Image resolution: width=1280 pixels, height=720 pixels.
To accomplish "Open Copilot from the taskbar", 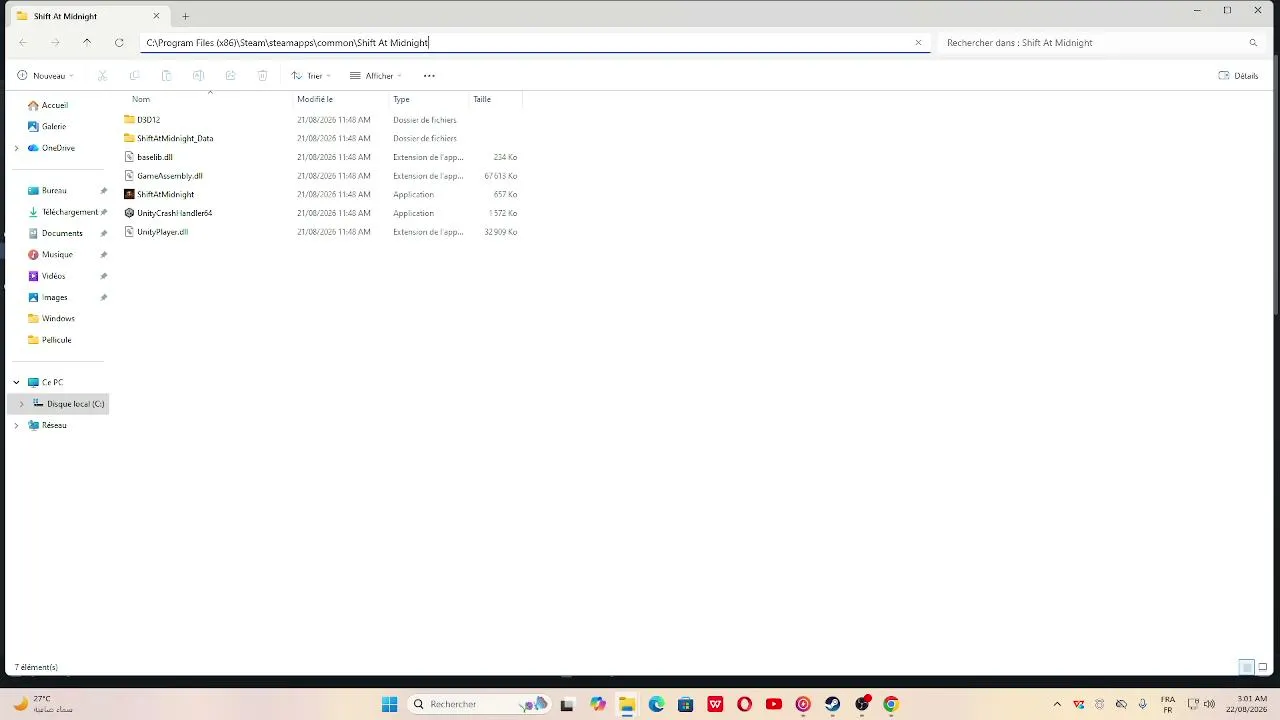I will [x=598, y=704].
